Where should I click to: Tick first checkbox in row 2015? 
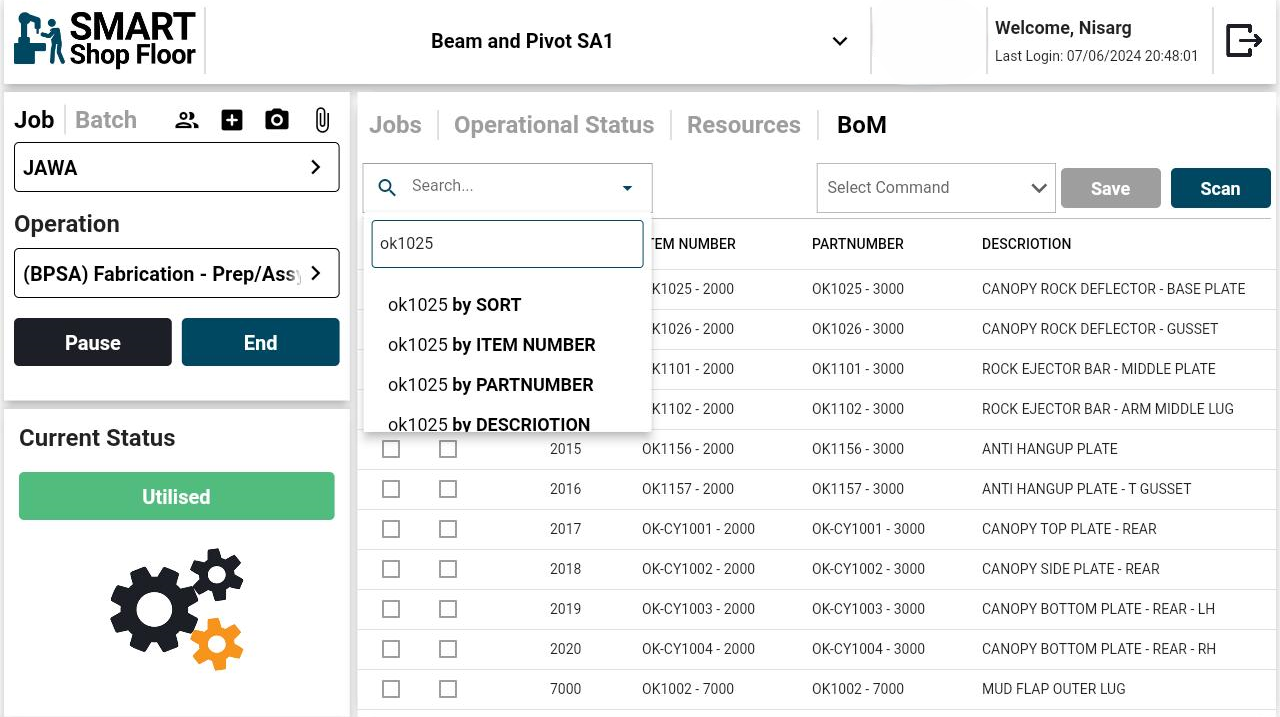[x=391, y=449]
